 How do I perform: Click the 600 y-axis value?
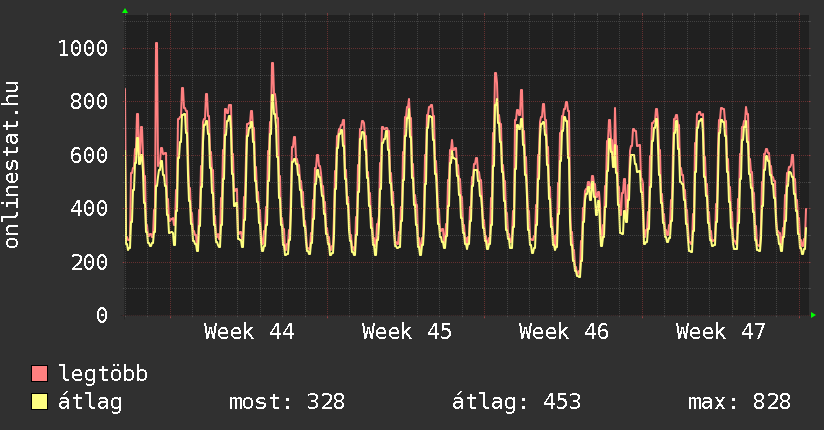pyautogui.click(x=89, y=155)
